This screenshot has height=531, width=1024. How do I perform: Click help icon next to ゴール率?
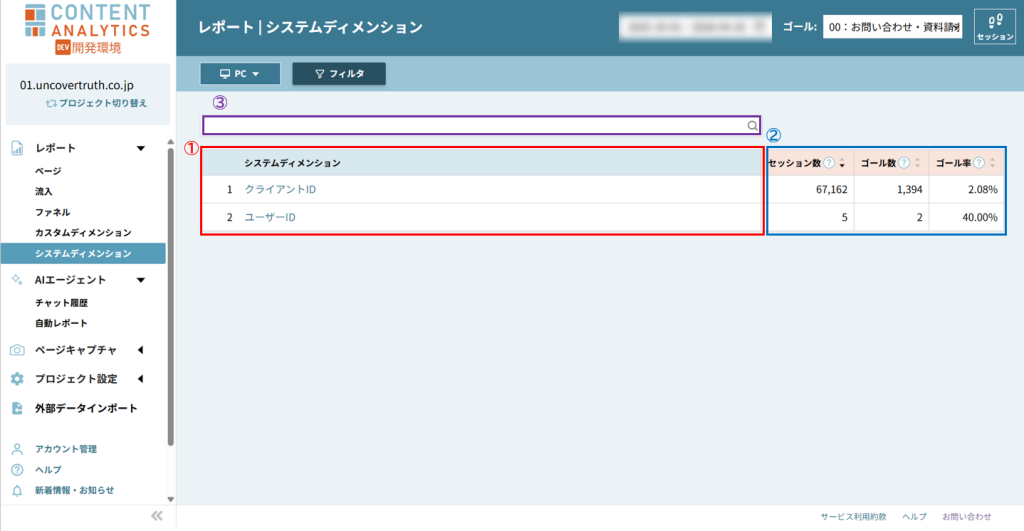click(979, 163)
